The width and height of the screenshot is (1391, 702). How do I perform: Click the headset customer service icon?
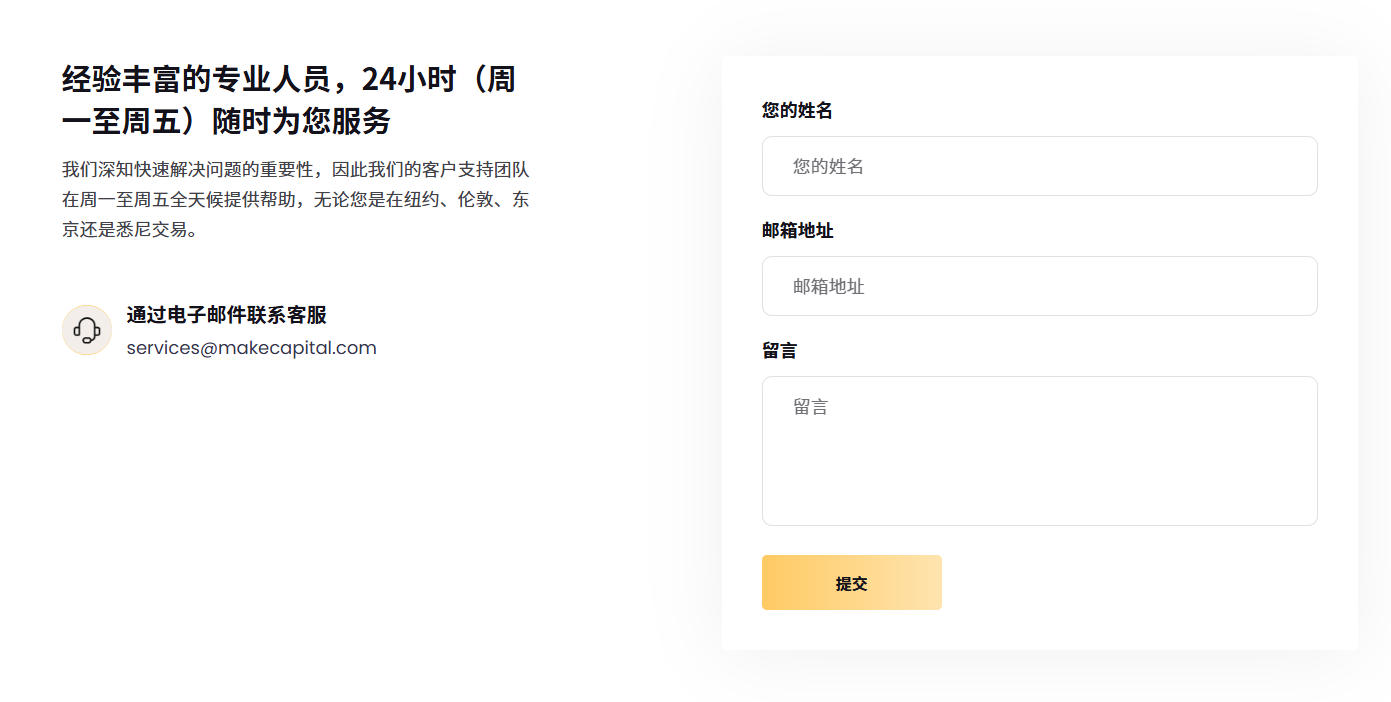coord(87,330)
